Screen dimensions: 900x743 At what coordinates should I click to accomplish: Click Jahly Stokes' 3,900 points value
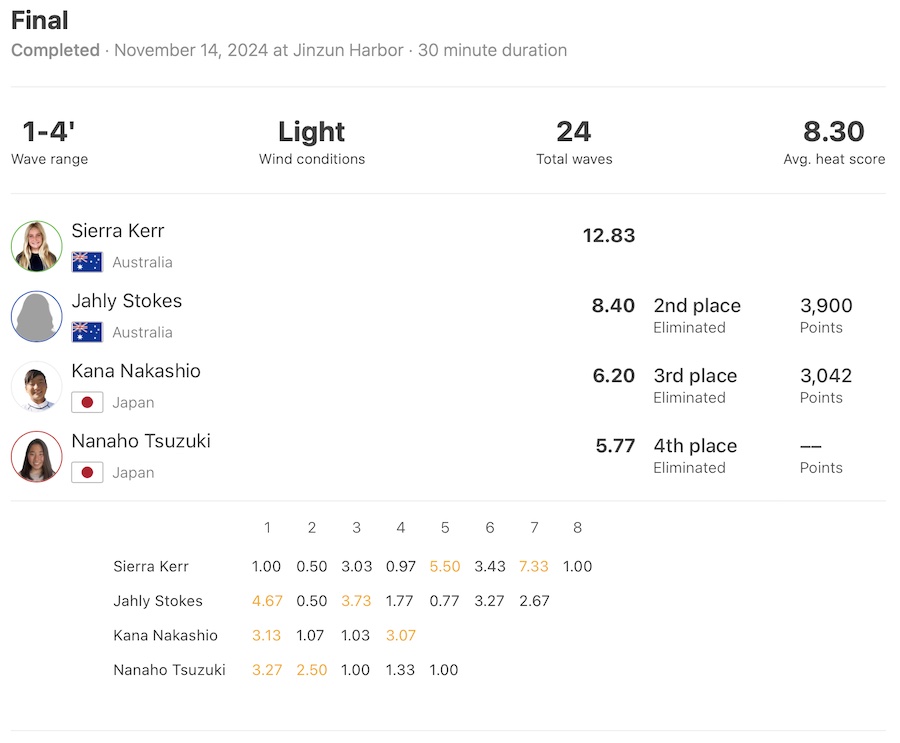click(x=826, y=306)
